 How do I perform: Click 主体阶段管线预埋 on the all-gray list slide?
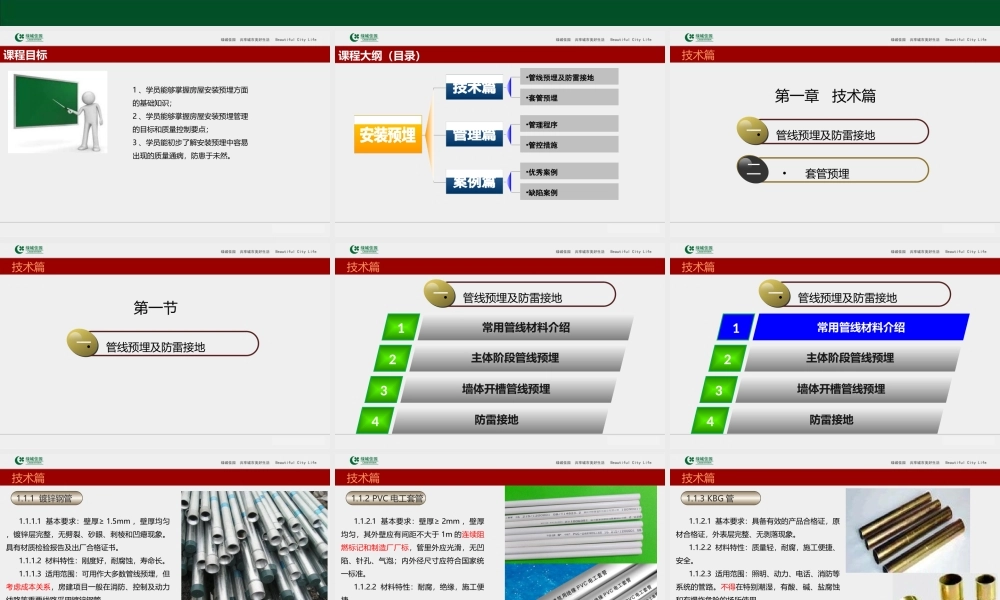515,358
